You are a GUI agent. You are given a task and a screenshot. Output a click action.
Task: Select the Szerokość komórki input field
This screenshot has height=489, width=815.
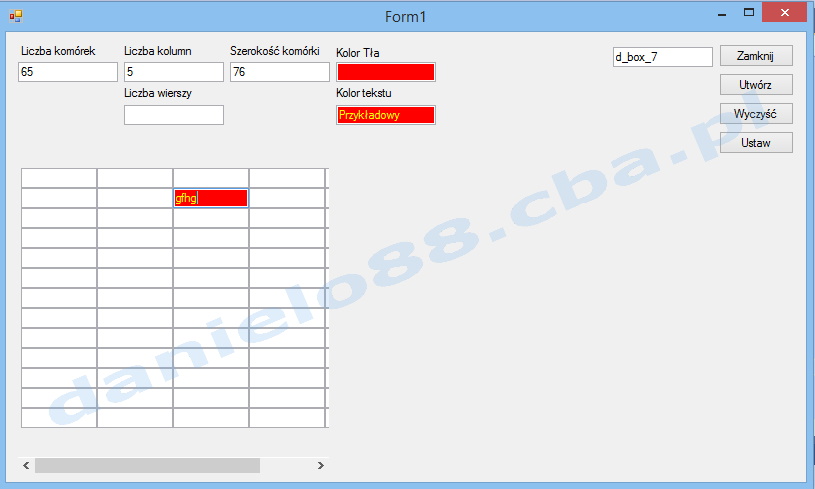coord(279,72)
